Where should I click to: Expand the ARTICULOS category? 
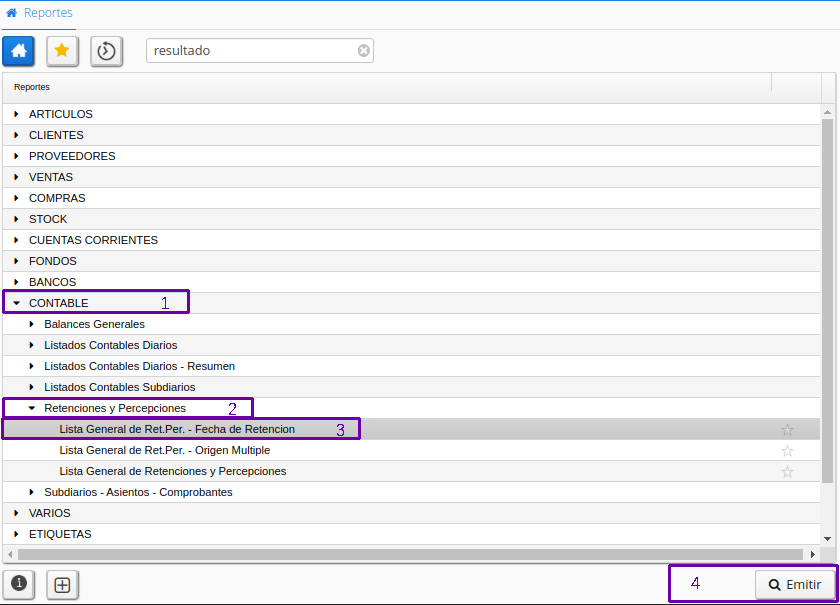16,114
